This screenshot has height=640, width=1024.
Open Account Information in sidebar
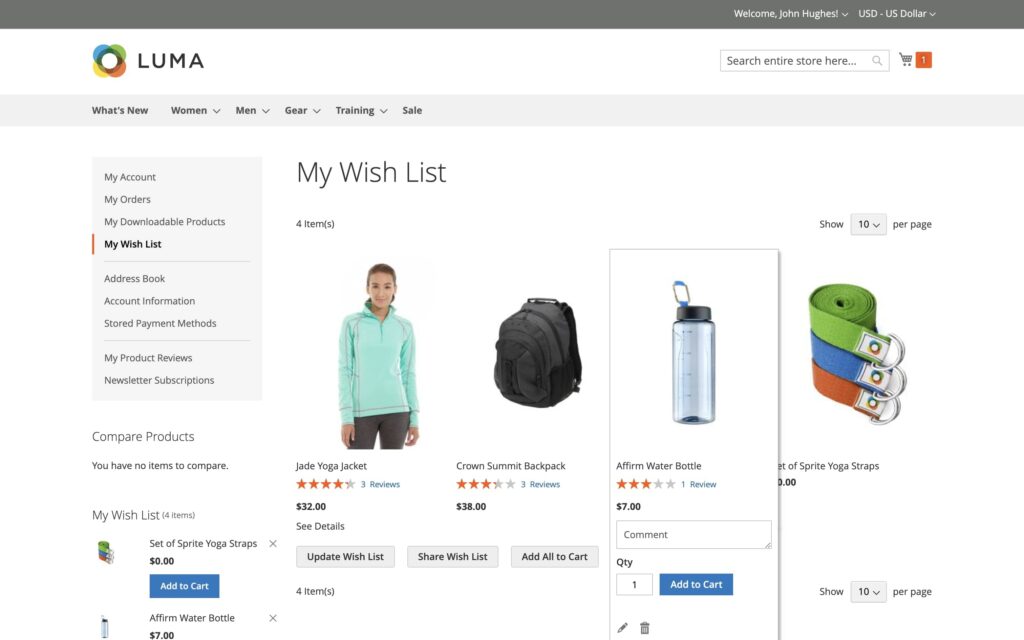(x=150, y=300)
